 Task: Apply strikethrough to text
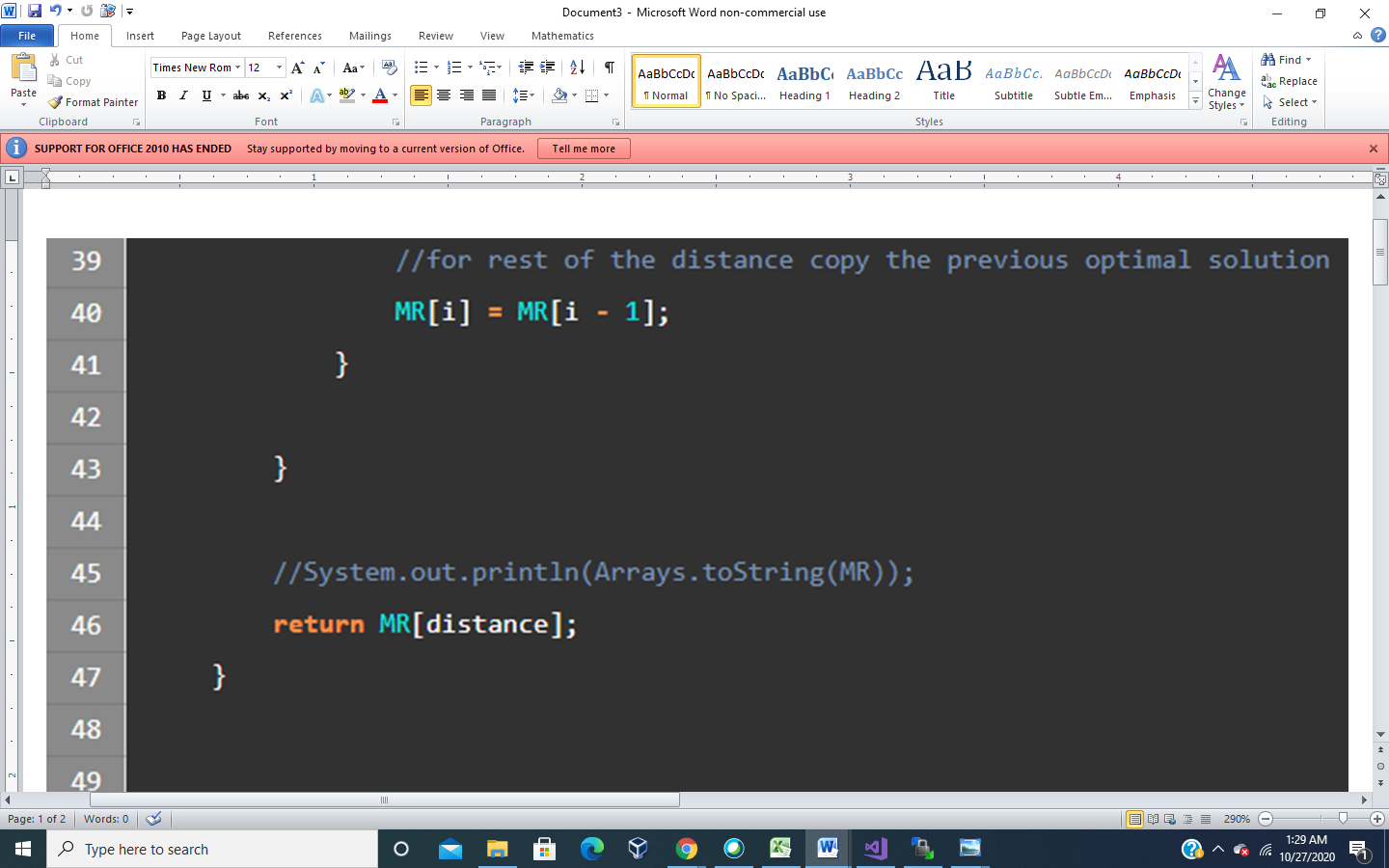tap(240, 95)
